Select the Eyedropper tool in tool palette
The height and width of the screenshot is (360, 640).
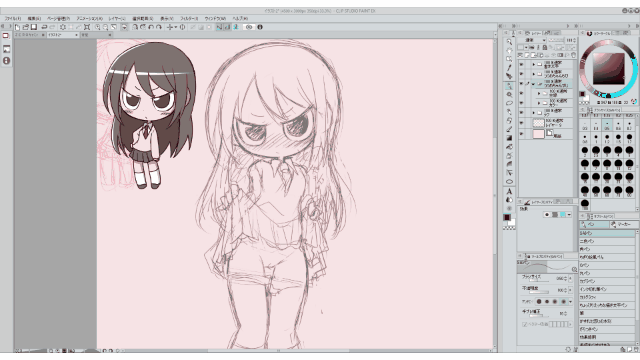(509, 68)
